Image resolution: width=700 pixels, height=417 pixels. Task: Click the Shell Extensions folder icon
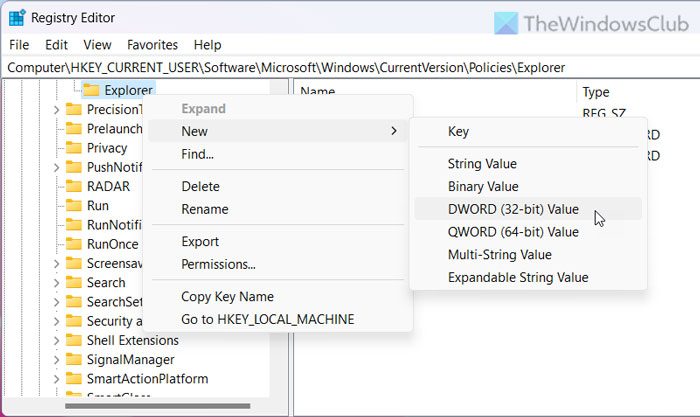pos(74,340)
